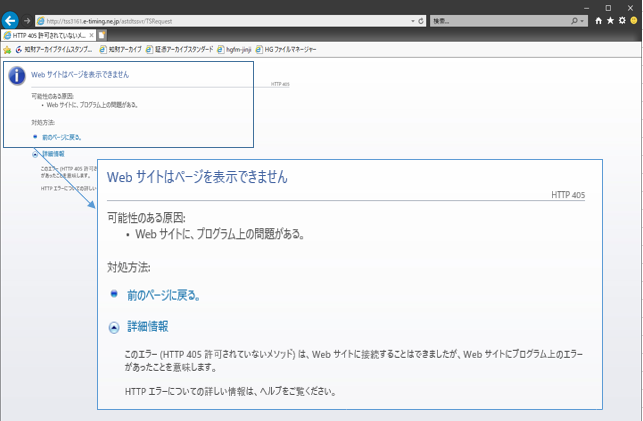Open the Favorites star icon in toolbar
643x421 pixels.
coord(610,20)
